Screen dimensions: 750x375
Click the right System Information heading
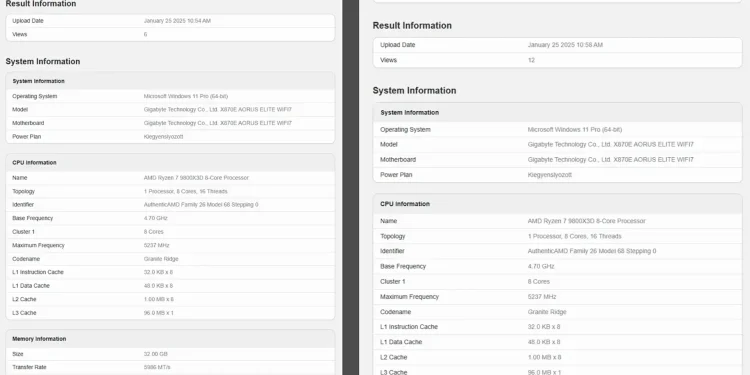[x=414, y=90]
